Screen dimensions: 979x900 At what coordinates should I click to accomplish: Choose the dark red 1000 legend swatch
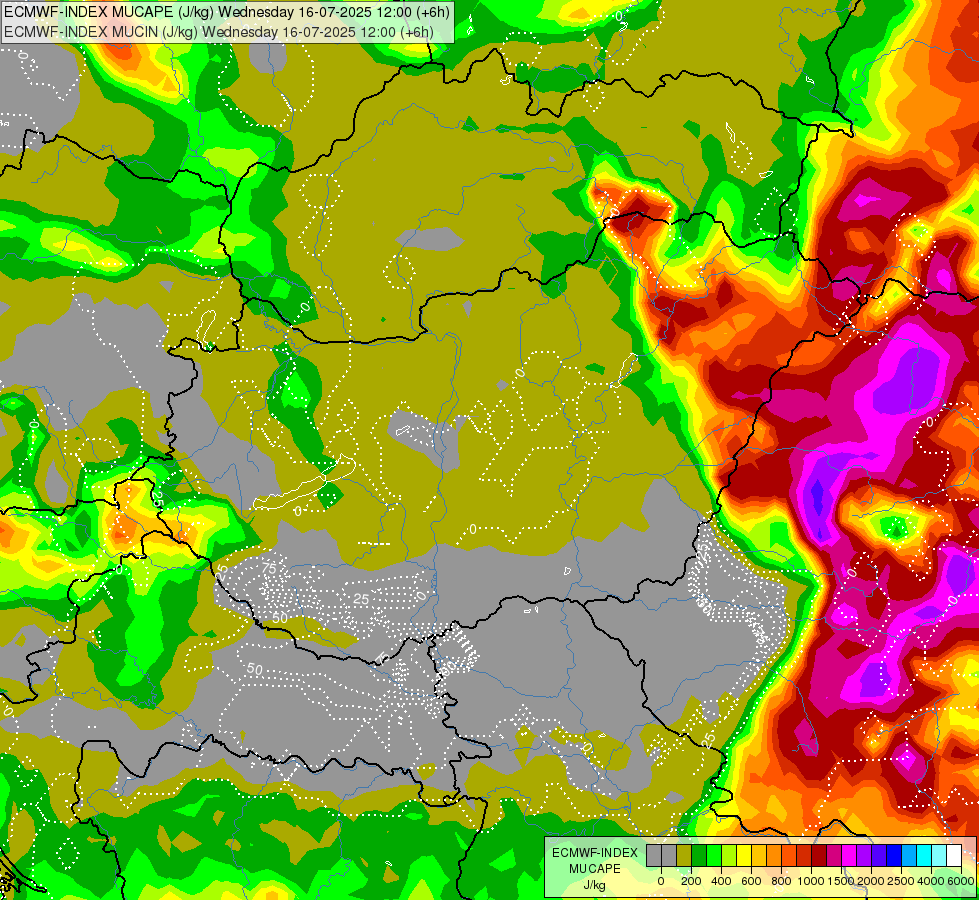click(819, 855)
